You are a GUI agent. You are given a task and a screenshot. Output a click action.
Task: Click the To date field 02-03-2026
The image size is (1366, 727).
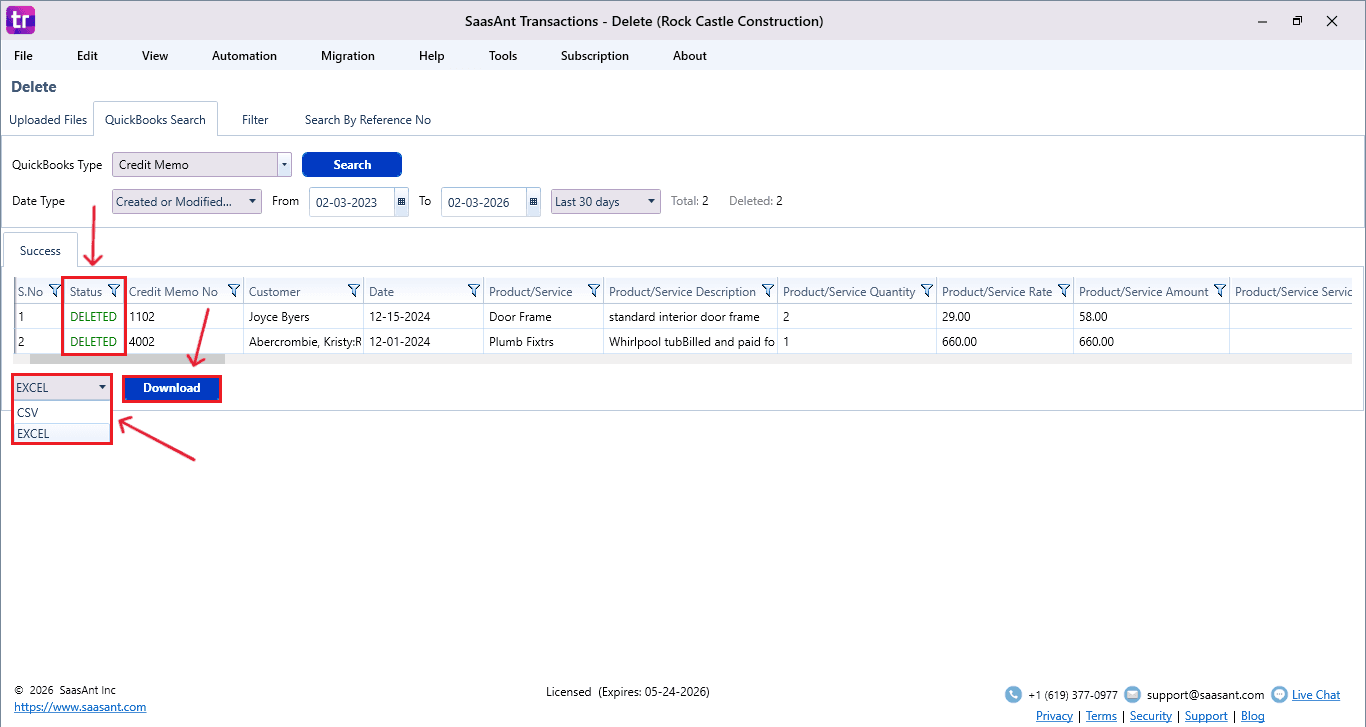point(484,202)
